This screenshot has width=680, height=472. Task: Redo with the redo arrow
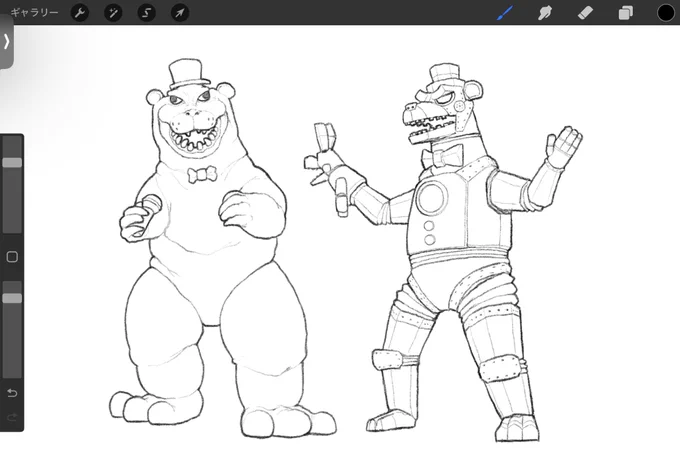click(12, 417)
